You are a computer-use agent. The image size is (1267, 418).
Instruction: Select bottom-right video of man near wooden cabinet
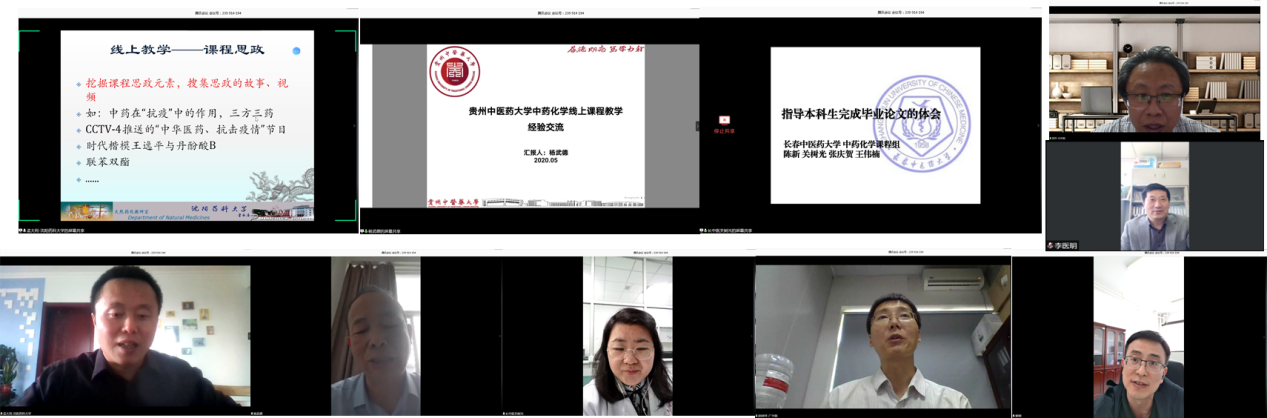point(1138,338)
